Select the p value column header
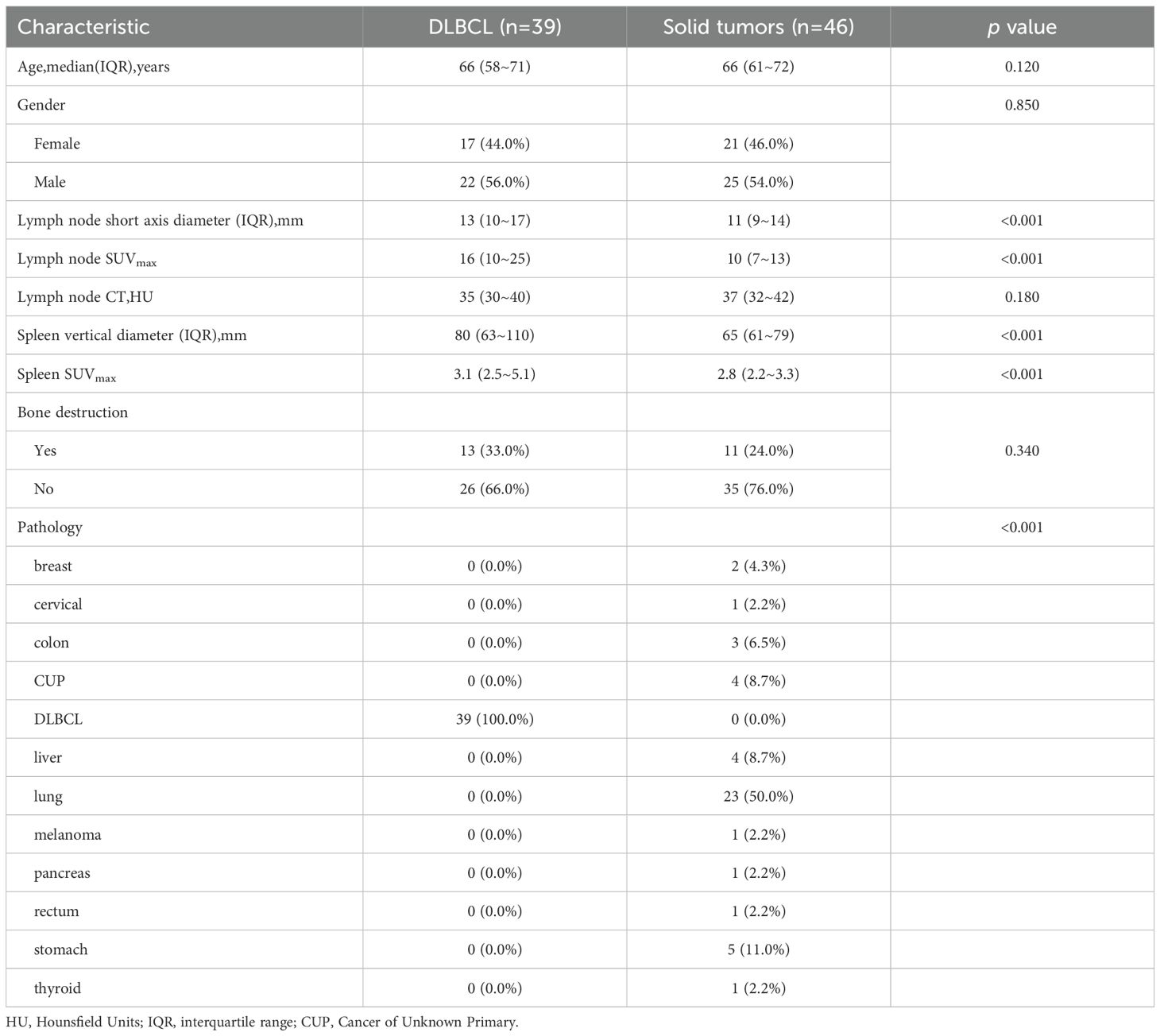Image resolution: width=1160 pixels, height=1036 pixels. [1021, 27]
